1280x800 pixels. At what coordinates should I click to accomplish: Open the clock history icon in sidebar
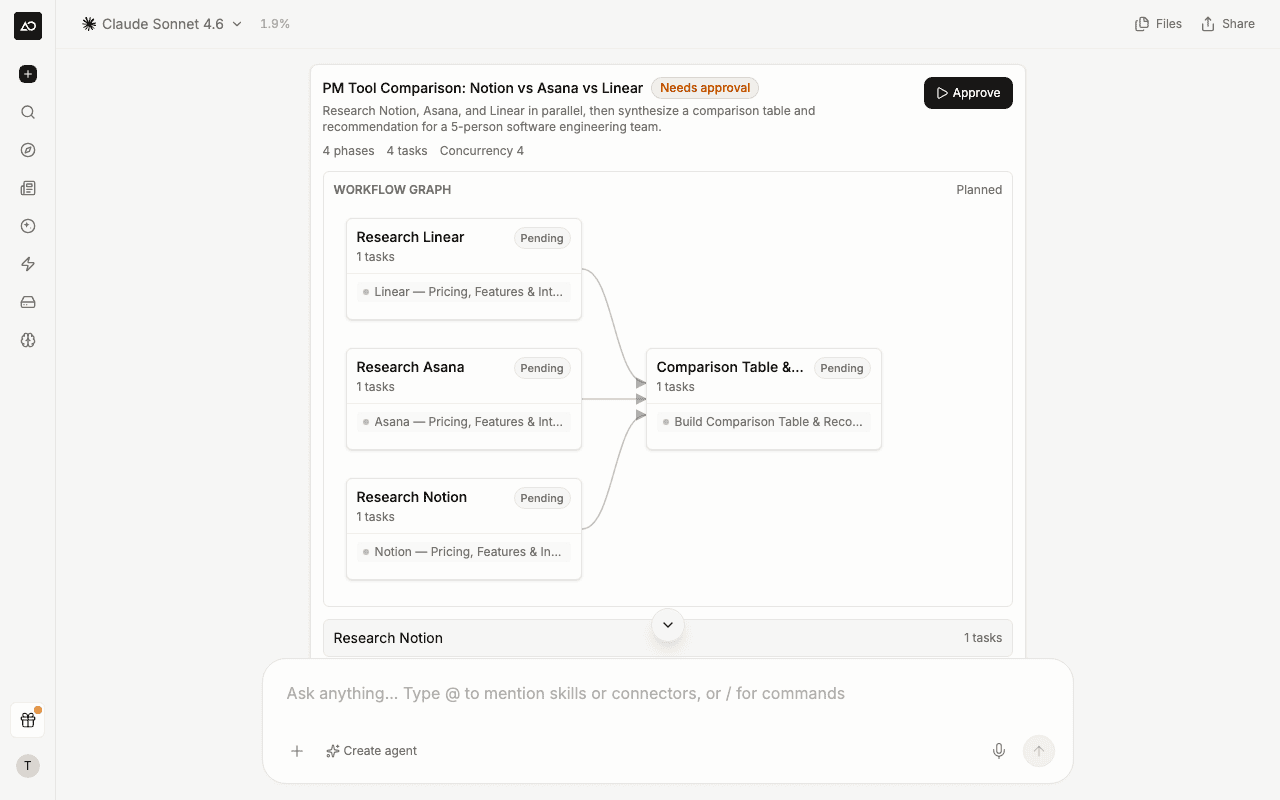pyautogui.click(x=28, y=226)
